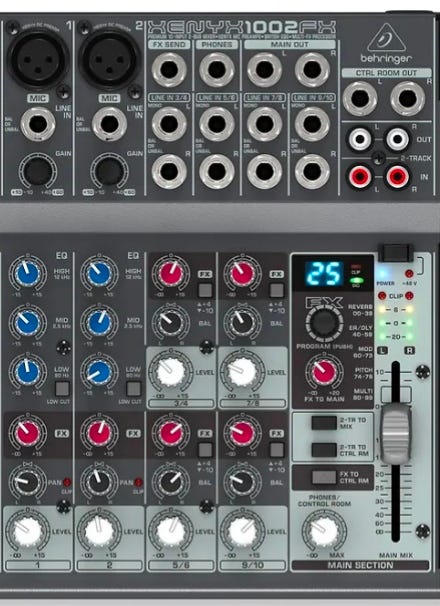Click LINE IN 9/10 left mono jack
Viewport: 440px width, 606px height.
pyautogui.click(x=312, y=124)
